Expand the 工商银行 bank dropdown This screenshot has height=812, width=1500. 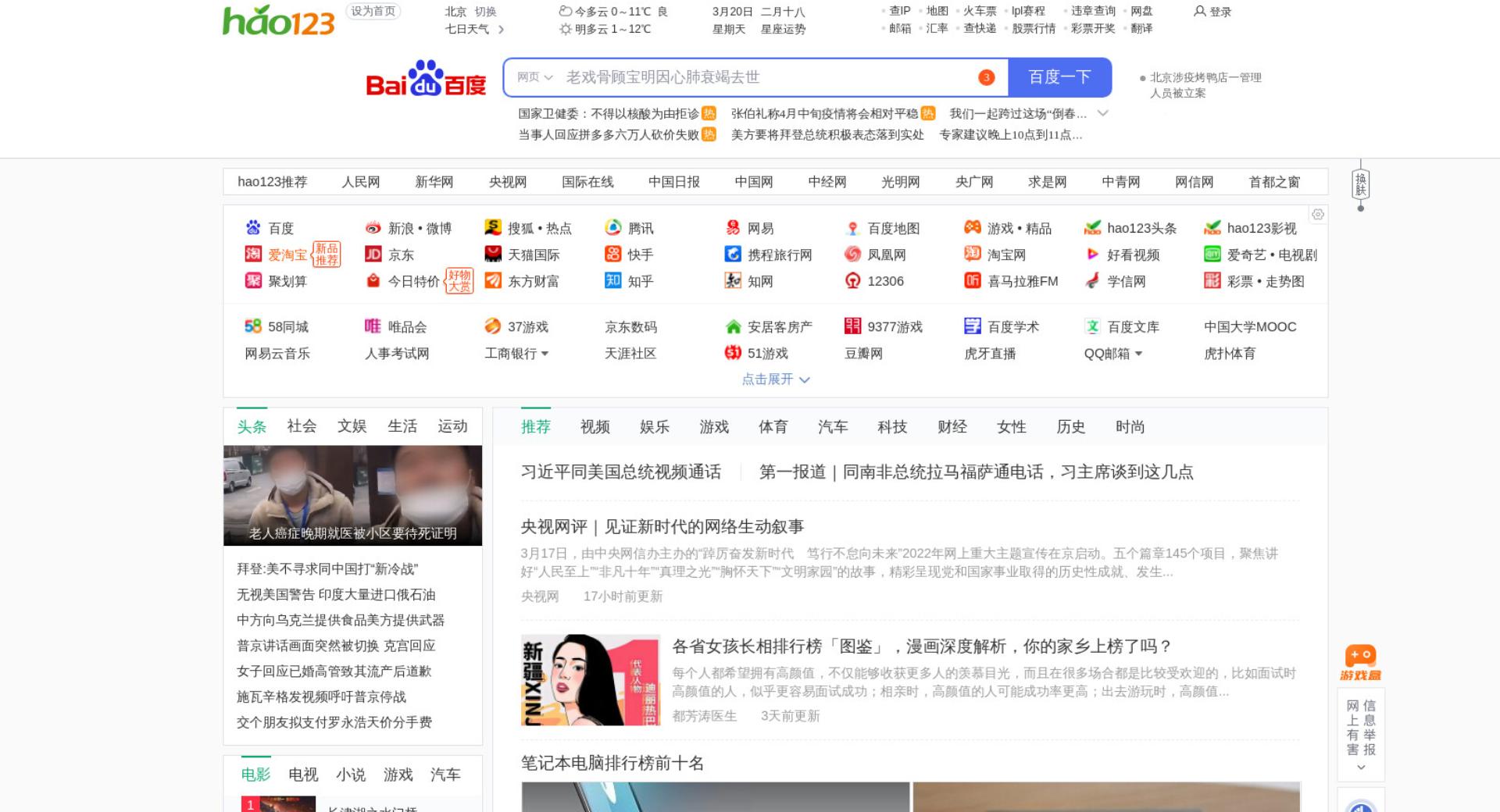coord(545,354)
